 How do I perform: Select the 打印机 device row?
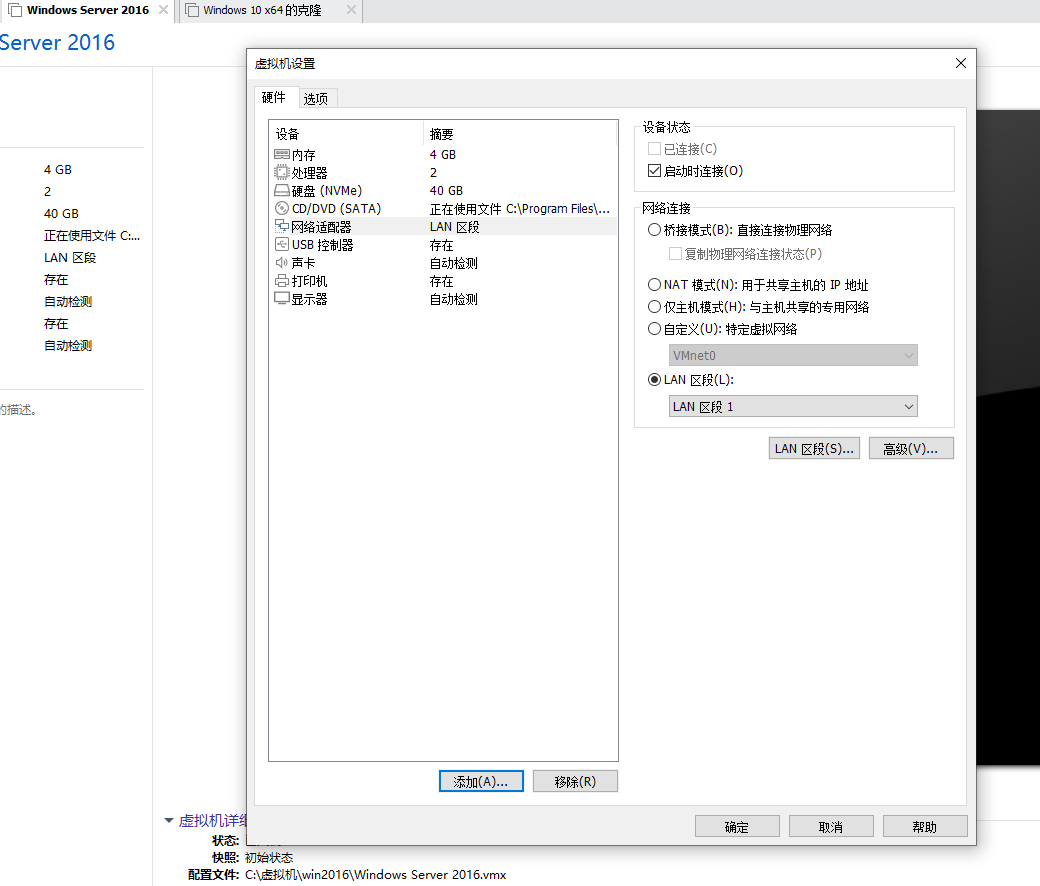tap(443, 281)
